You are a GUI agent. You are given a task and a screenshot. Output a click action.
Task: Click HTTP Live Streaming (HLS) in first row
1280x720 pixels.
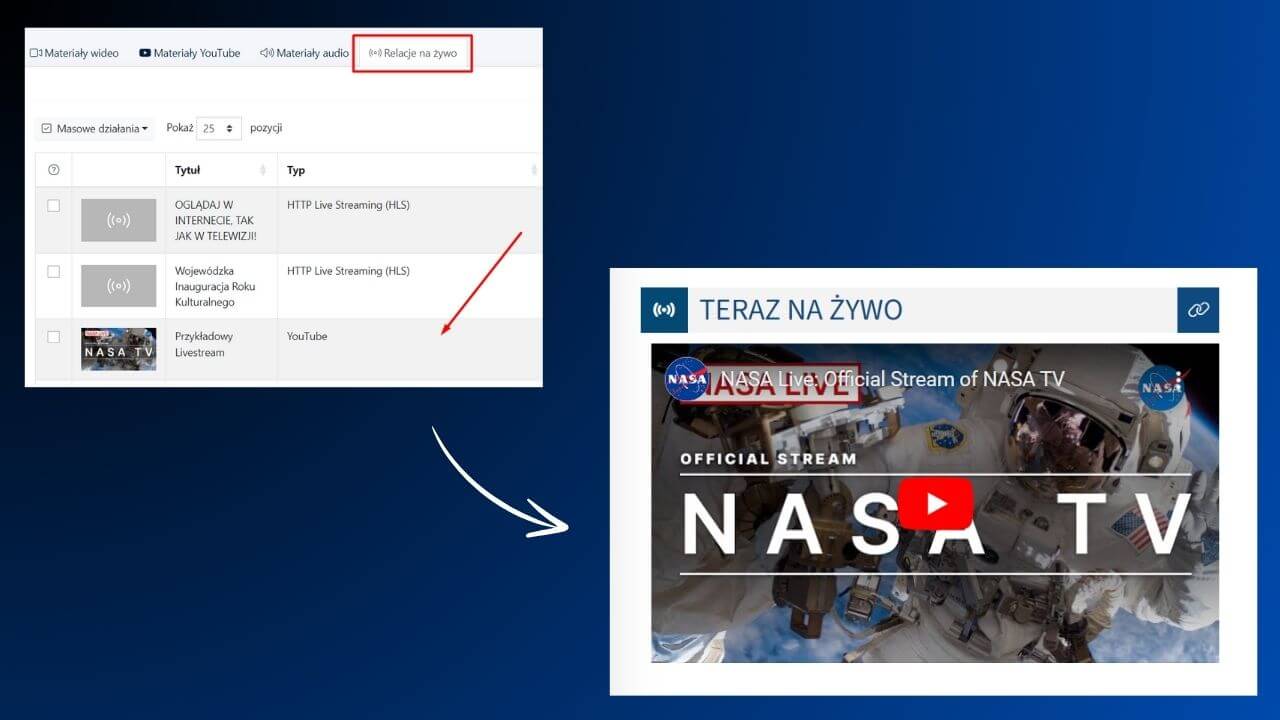(x=348, y=205)
